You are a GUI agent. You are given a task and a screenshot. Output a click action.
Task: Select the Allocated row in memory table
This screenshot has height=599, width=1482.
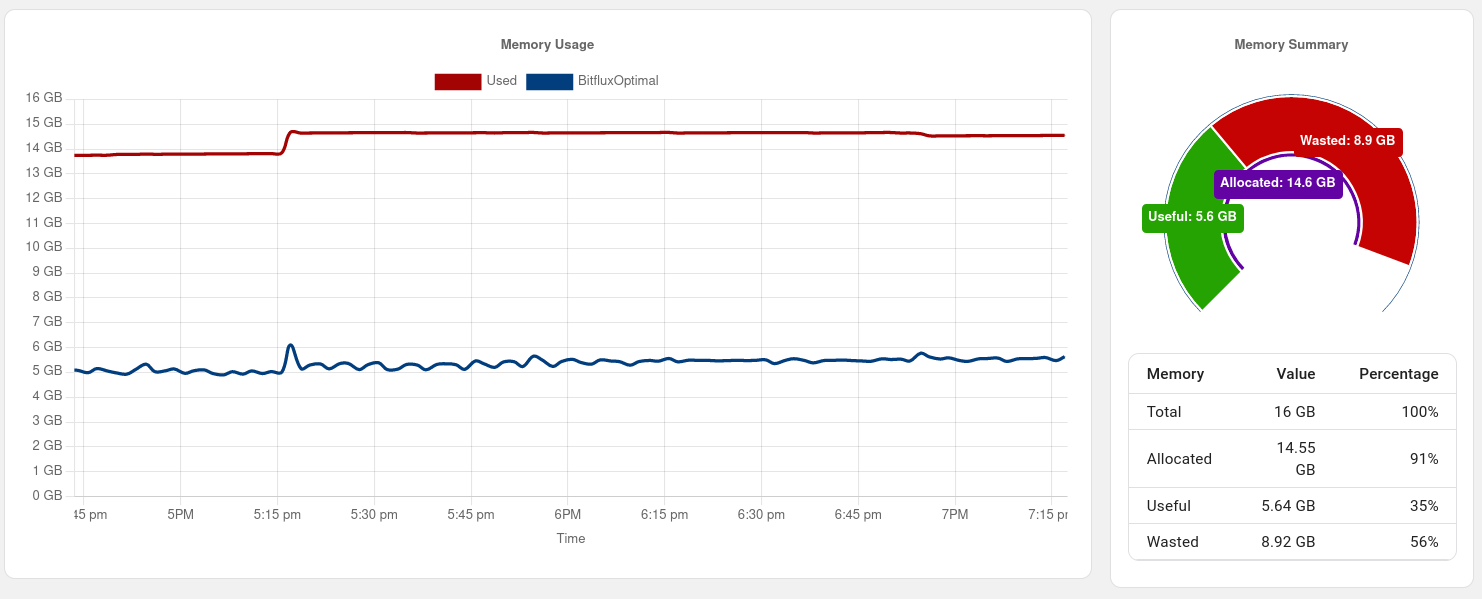(1292, 459)
